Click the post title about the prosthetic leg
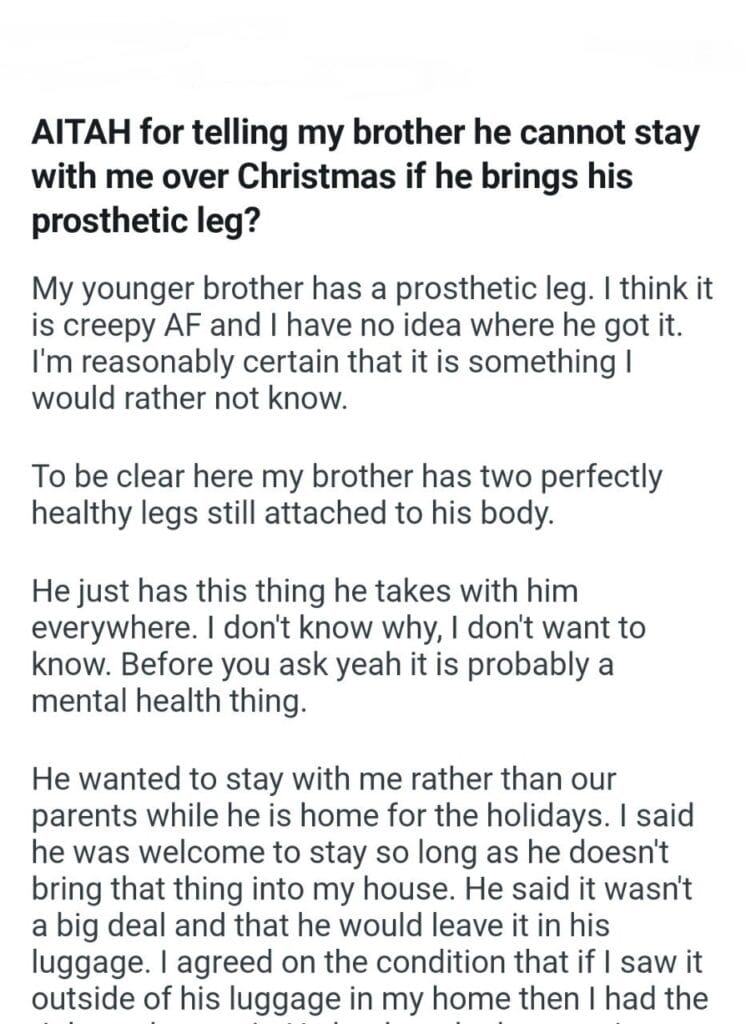This screenshot has height=1024, width=746. click(366, 177)
